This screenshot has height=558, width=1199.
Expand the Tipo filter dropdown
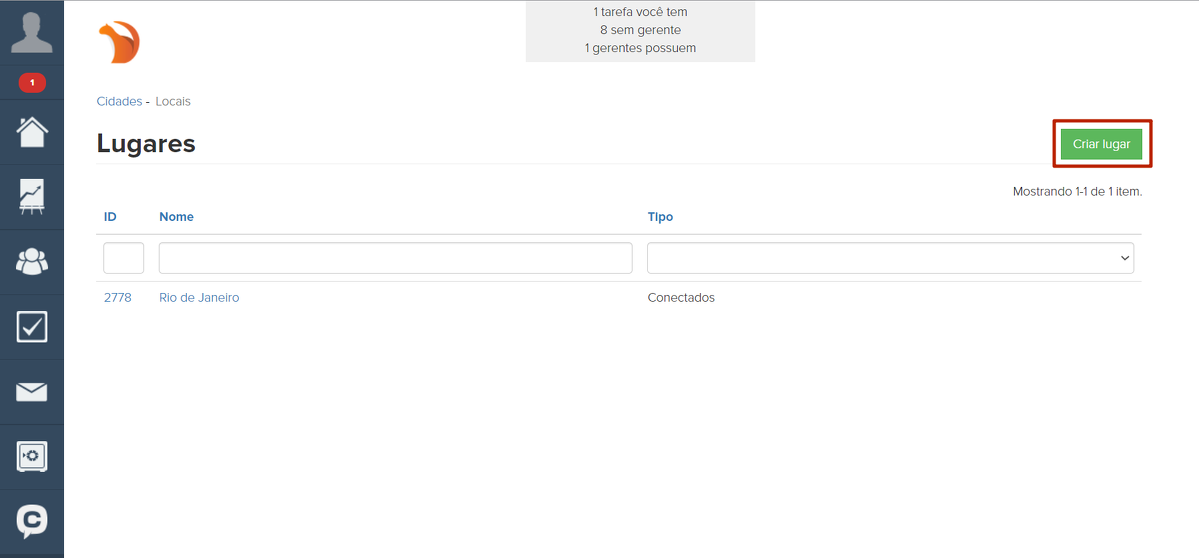(890, 258)
